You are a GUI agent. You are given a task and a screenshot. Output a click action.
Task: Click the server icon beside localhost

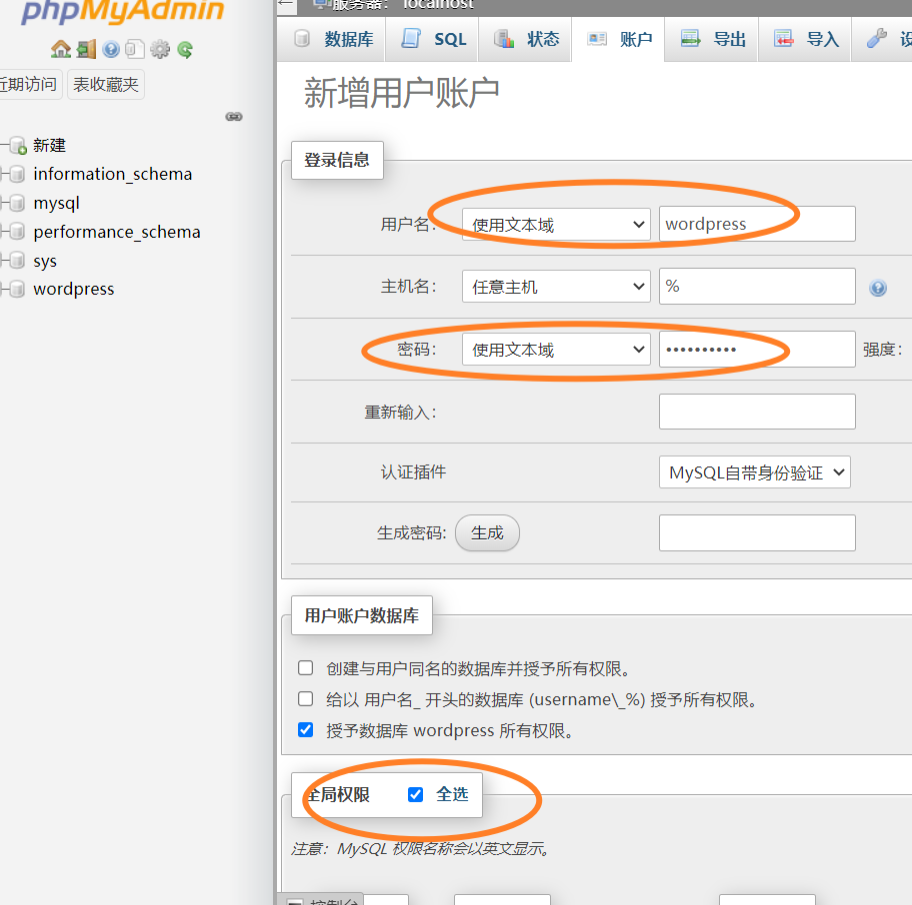[322, 5]
